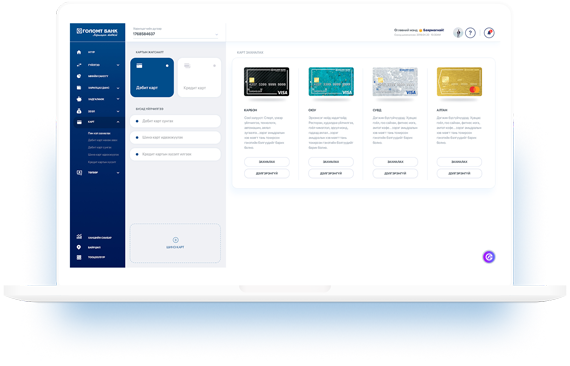Click the card icon on Дебит карт tile

pyautogui.click(x=139, y=66)
